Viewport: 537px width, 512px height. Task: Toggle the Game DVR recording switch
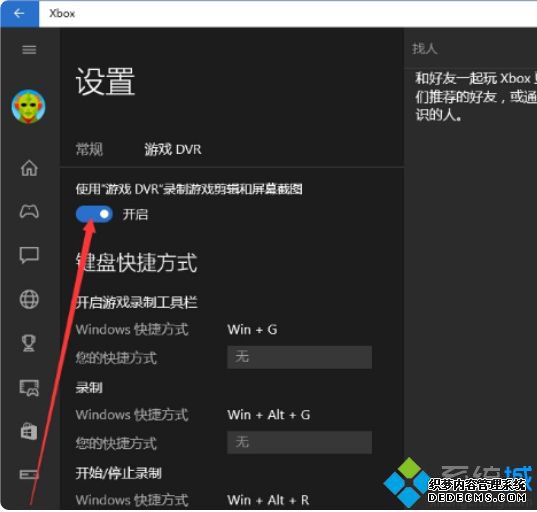pyautogui.click(x=94, y=214)
